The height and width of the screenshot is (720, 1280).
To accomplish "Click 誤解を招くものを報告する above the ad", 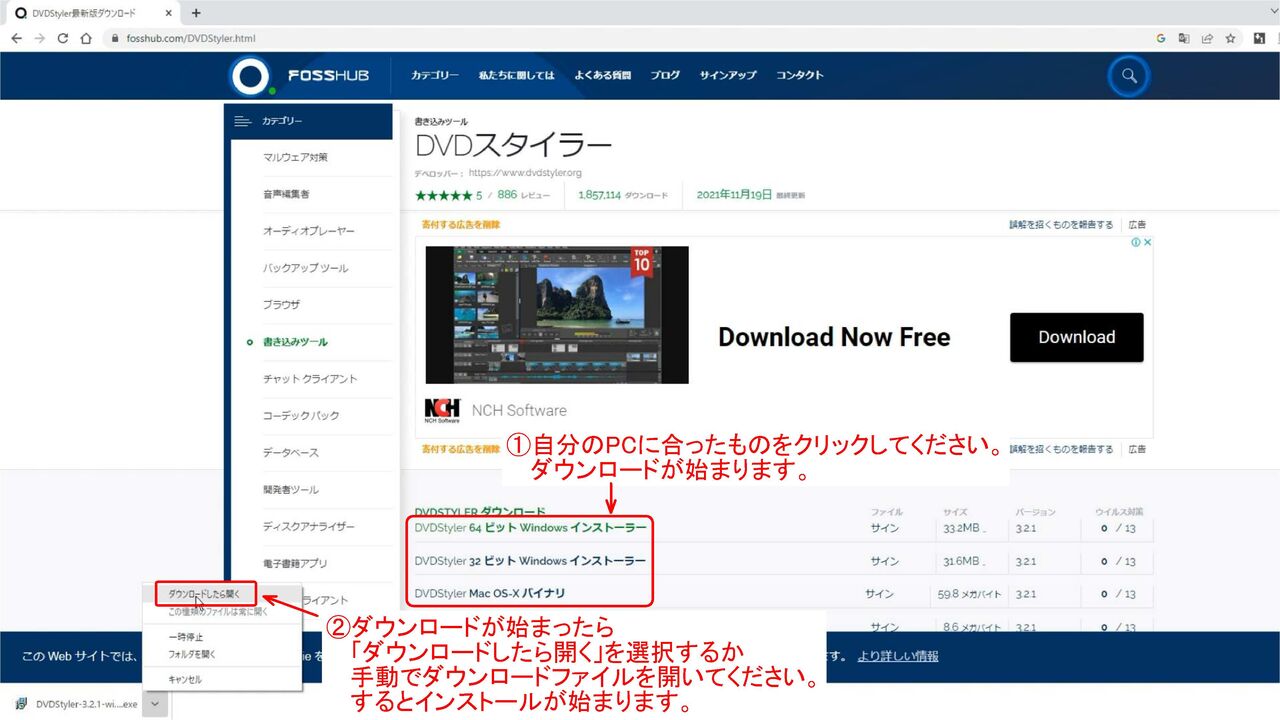I will (1061, 225).
